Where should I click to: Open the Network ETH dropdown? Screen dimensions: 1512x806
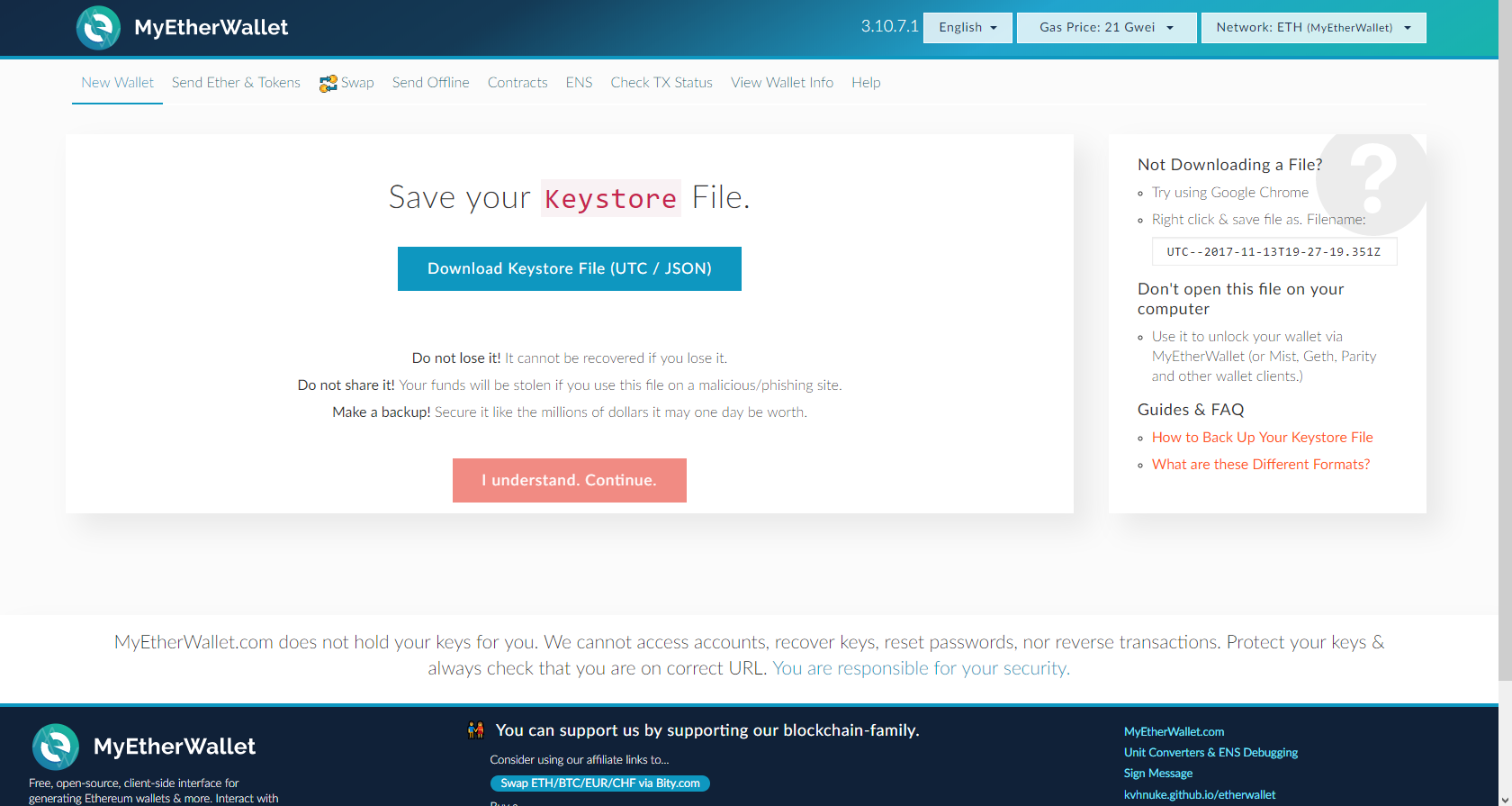[x=1313, y=28]
